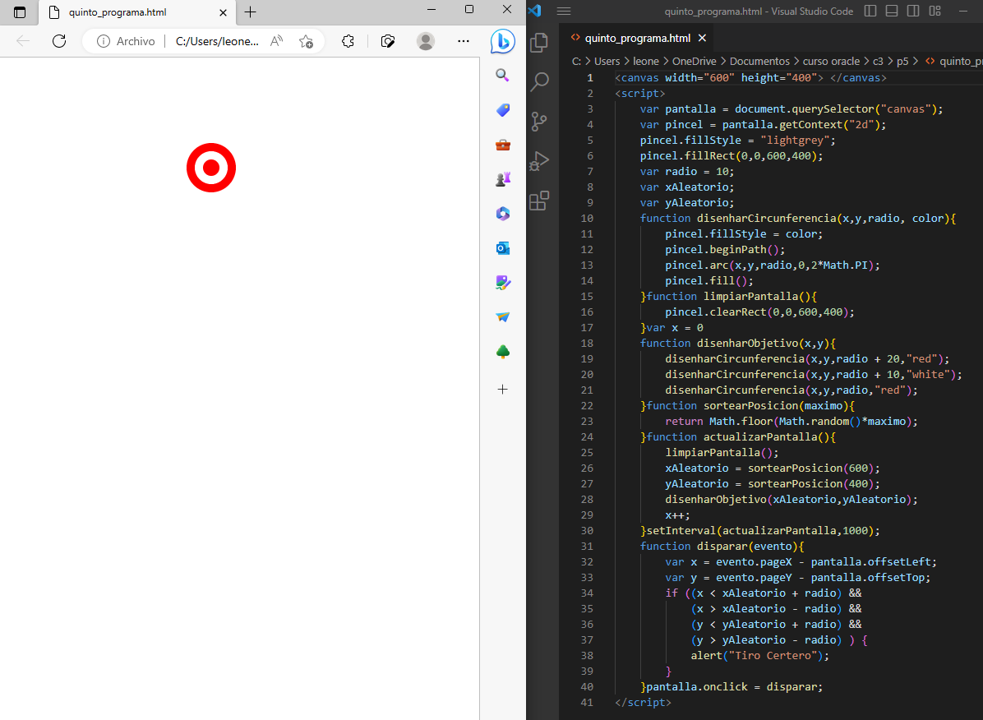Open Source Control view in VS Code
Screen dimensions: 983x720
click(539, 121)
